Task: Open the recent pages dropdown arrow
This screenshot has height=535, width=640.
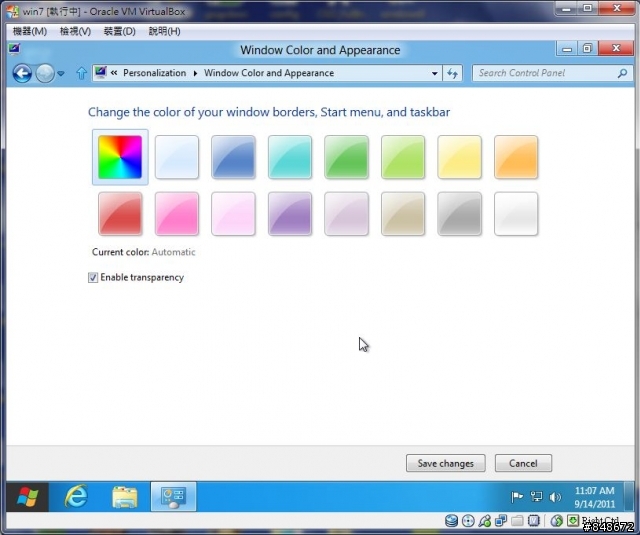Action: coord(61,73)
